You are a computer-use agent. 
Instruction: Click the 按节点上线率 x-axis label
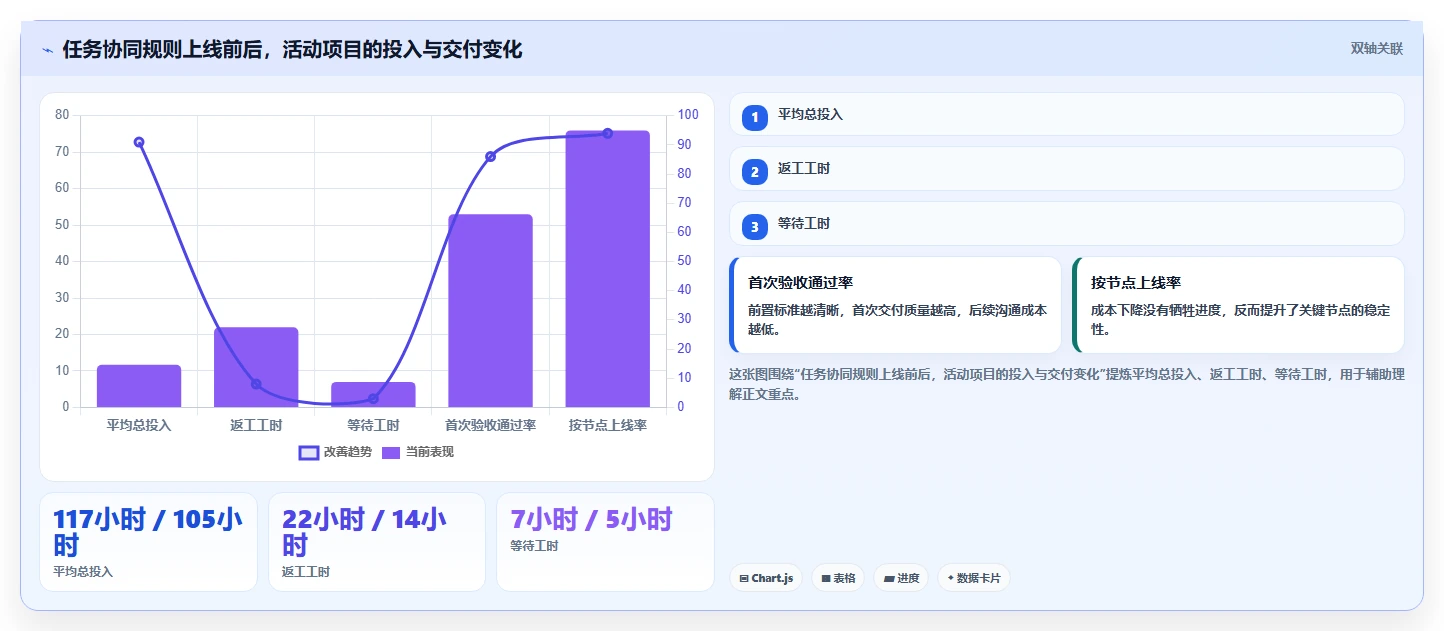tap(607, 425)
